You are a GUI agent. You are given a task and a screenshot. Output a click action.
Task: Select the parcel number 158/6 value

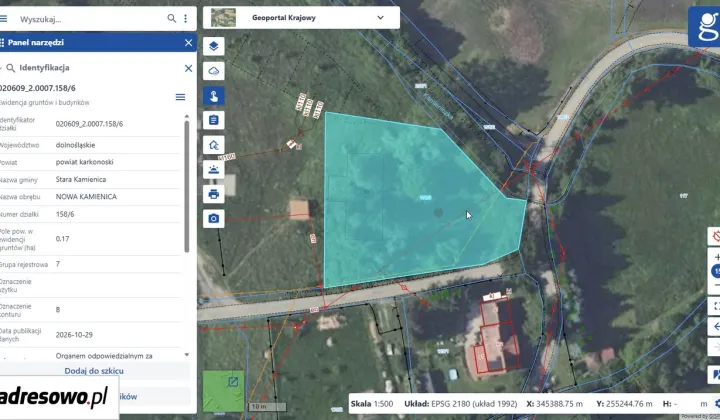65,214
